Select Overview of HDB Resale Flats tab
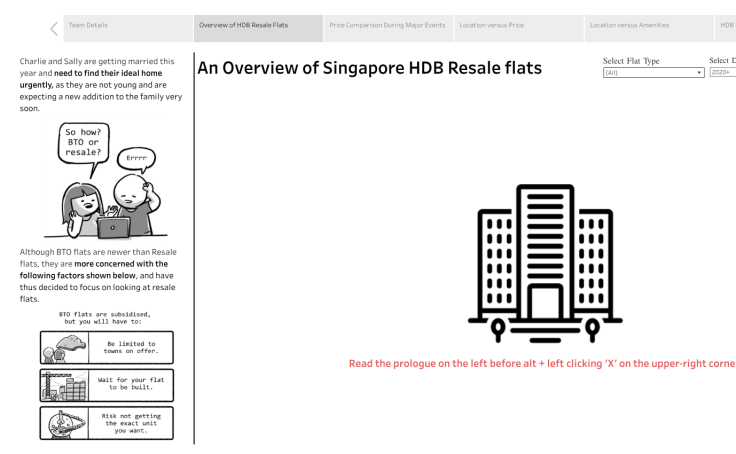The image size is (736, 454). coord(258,24)
